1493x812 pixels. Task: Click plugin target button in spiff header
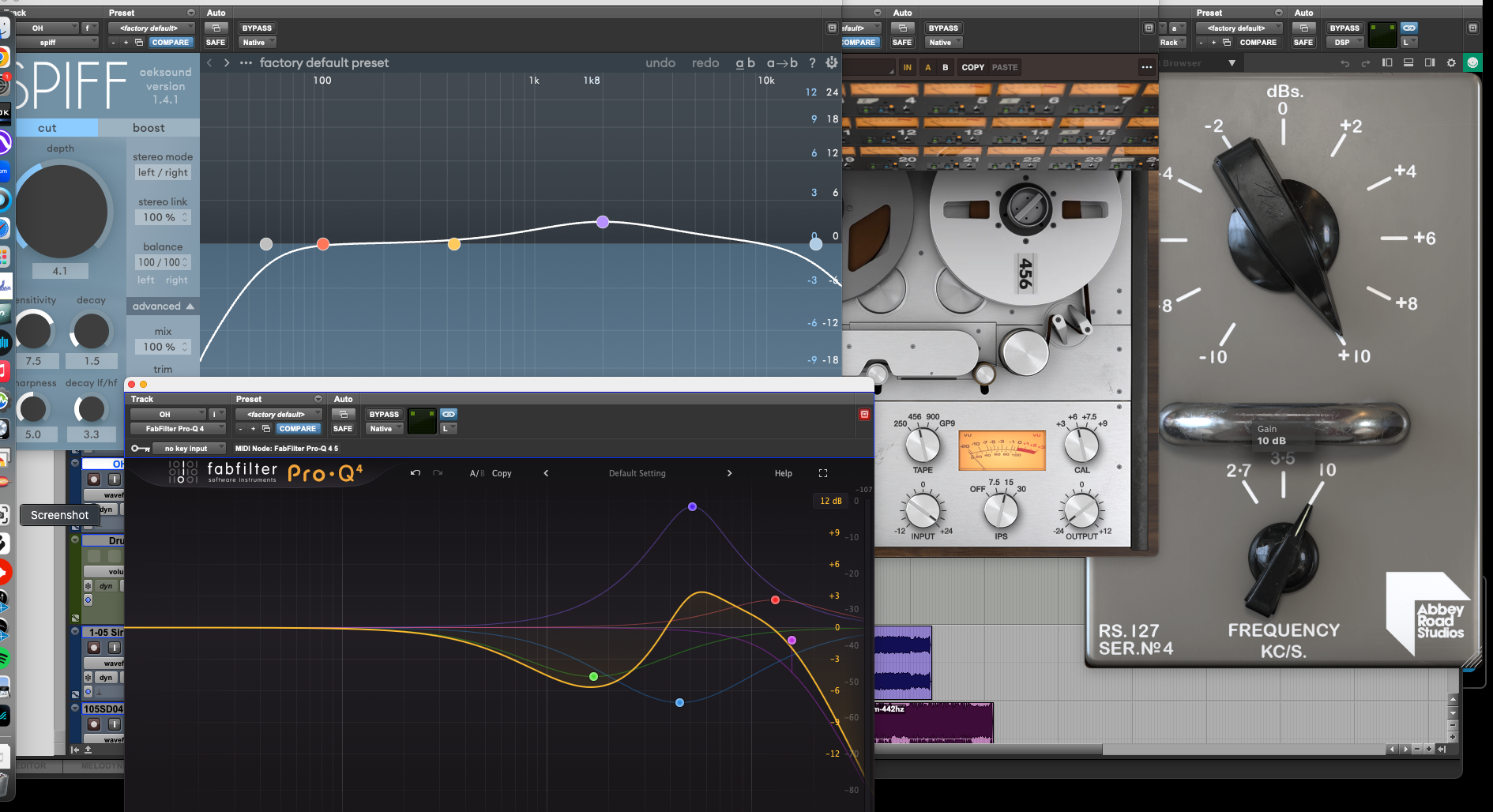[x=832, y=28]
